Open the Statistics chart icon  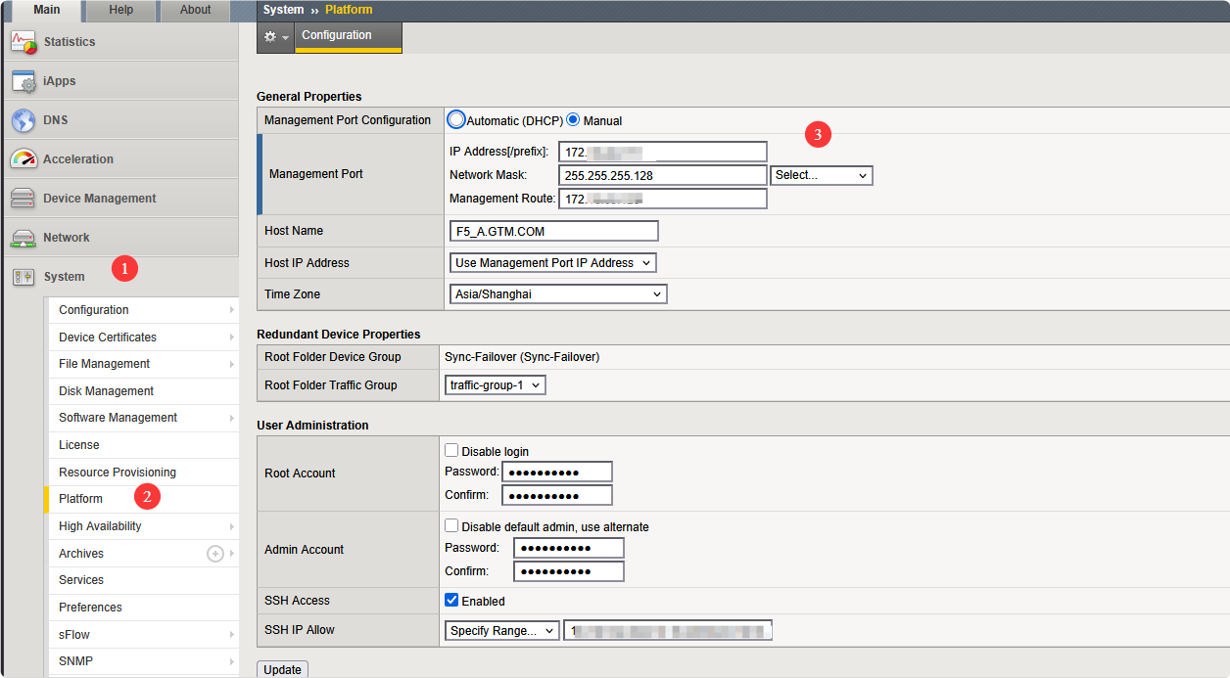point(23,42)
